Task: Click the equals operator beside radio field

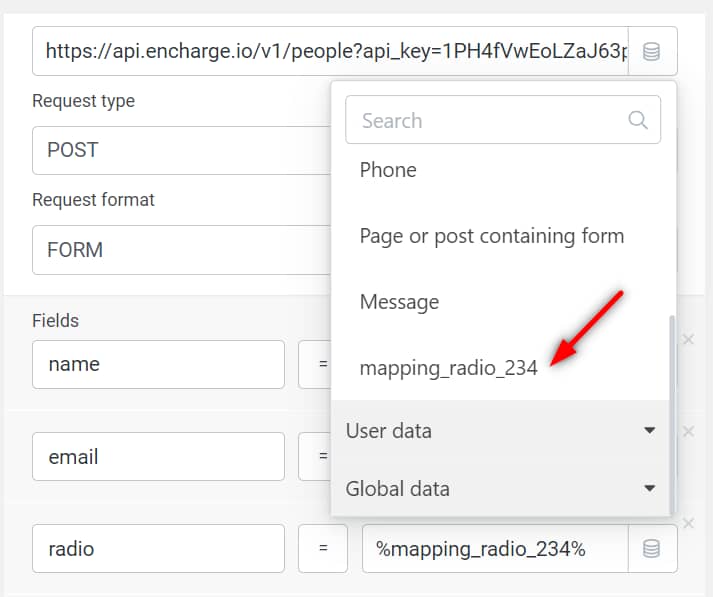Action: click(323, 549)
